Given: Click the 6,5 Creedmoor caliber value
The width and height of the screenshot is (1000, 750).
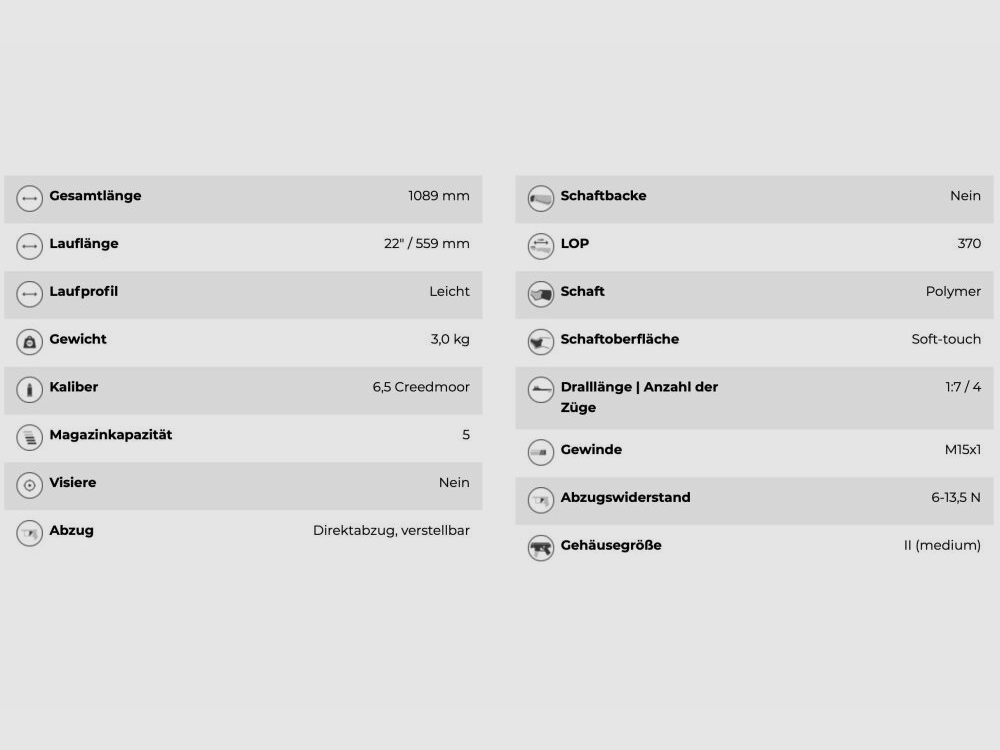Looking at the screenshot, I should pyautogui.click(x=421, y=387).
